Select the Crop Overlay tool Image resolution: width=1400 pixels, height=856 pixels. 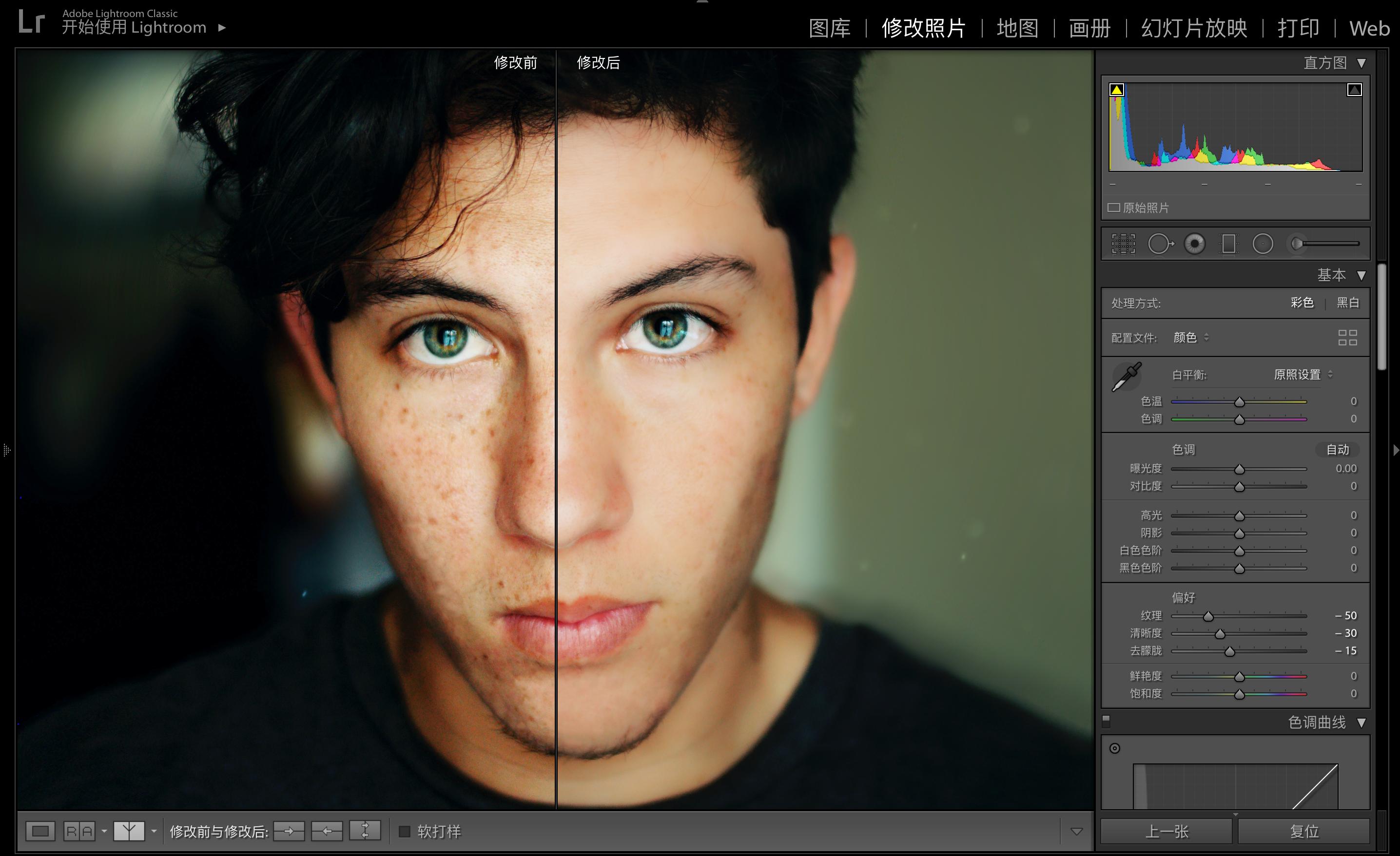coord(1123,244)
